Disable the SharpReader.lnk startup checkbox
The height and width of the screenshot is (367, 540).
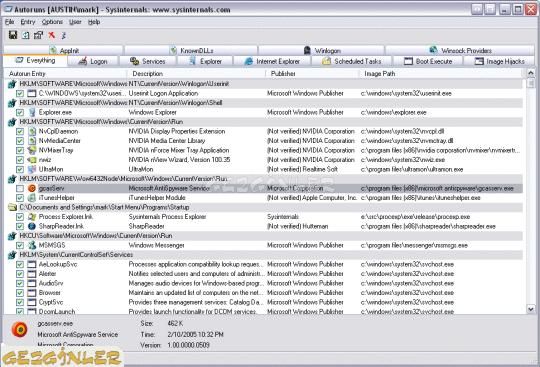tap(20, 226)
